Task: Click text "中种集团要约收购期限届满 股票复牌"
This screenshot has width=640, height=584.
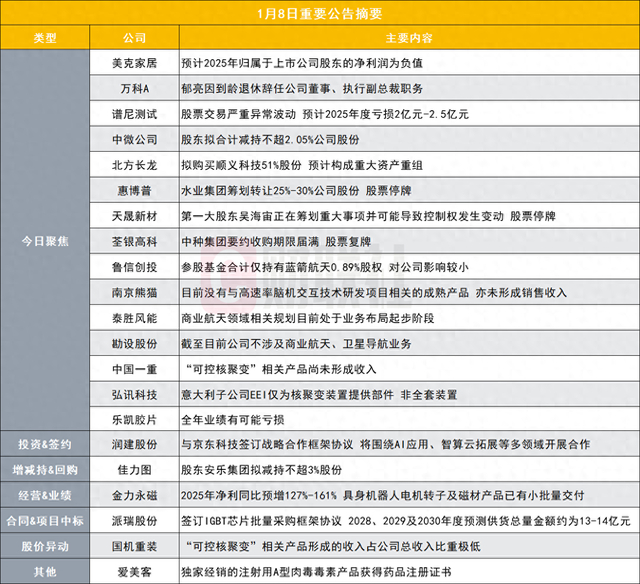Action: click(276, 242)
